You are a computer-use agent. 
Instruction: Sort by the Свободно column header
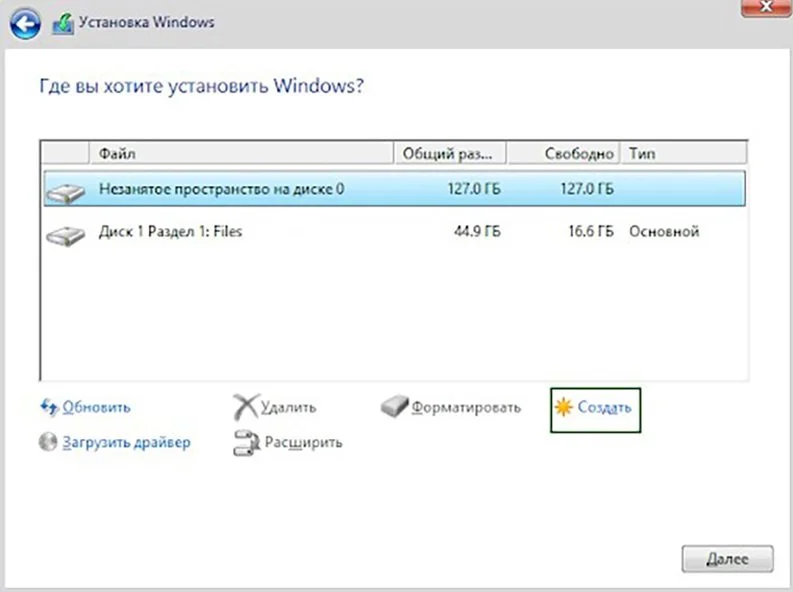coord(563,153)
